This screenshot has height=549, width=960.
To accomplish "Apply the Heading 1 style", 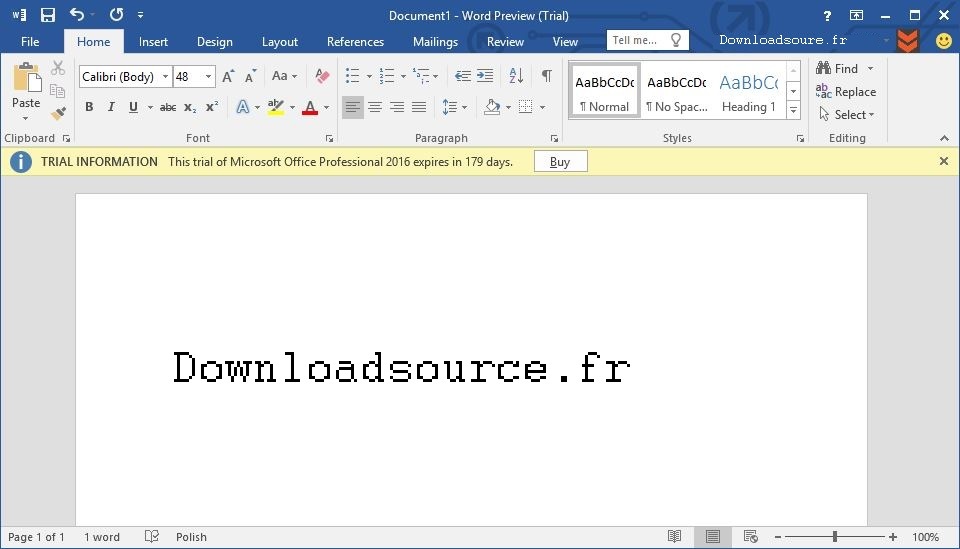I will (x=749, y=91).
